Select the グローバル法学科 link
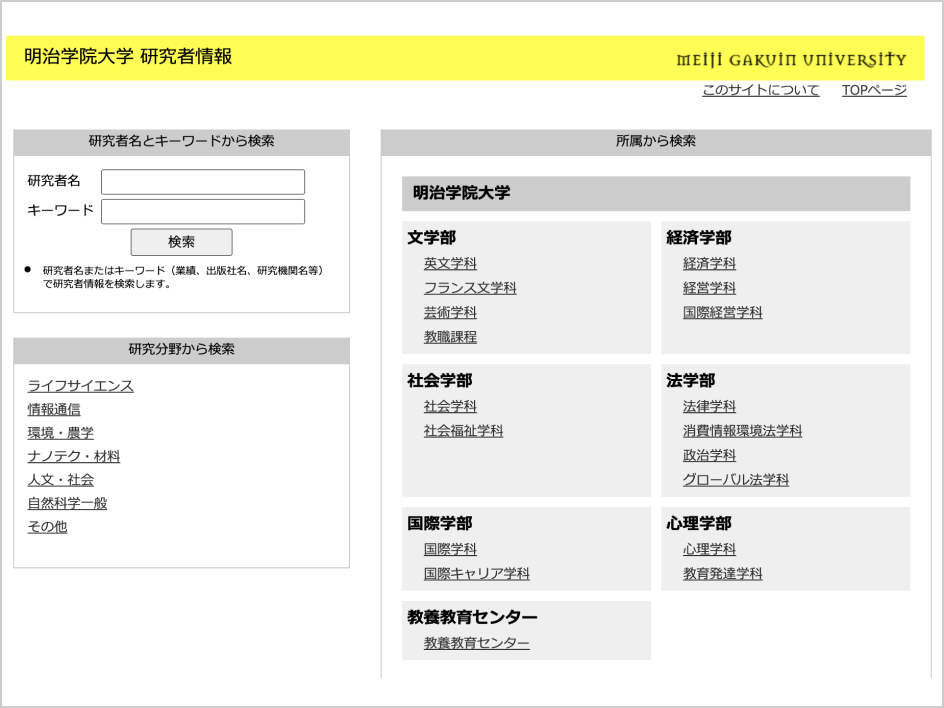The width and height of the screenshot is (944, 708). (x=735, y=480)
